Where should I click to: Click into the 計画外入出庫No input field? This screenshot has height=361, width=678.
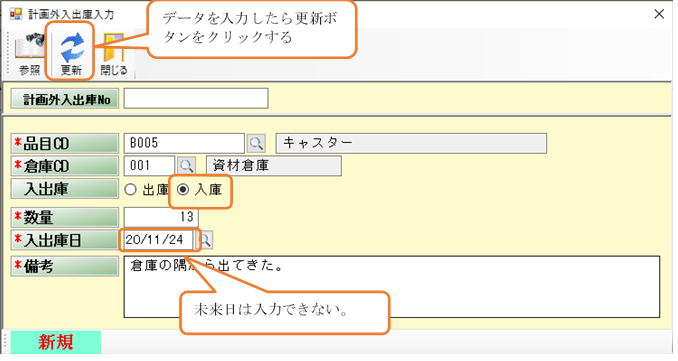point(196,99)
